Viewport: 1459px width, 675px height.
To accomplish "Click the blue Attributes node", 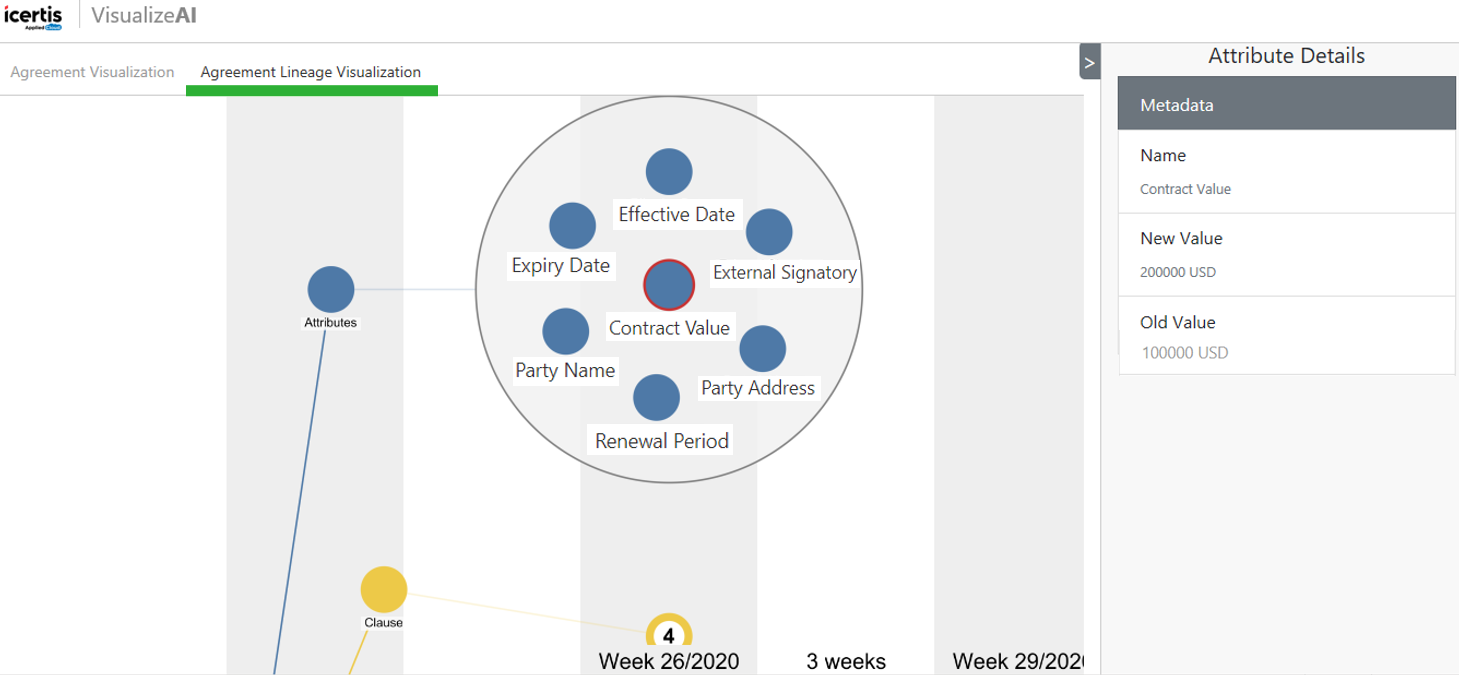I will [x=331, y=290].
